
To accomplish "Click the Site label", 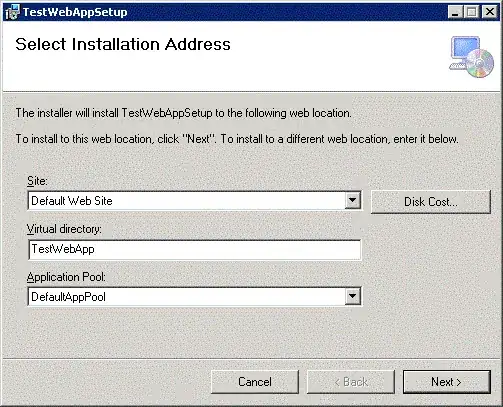I will click(x=37, y=181).
